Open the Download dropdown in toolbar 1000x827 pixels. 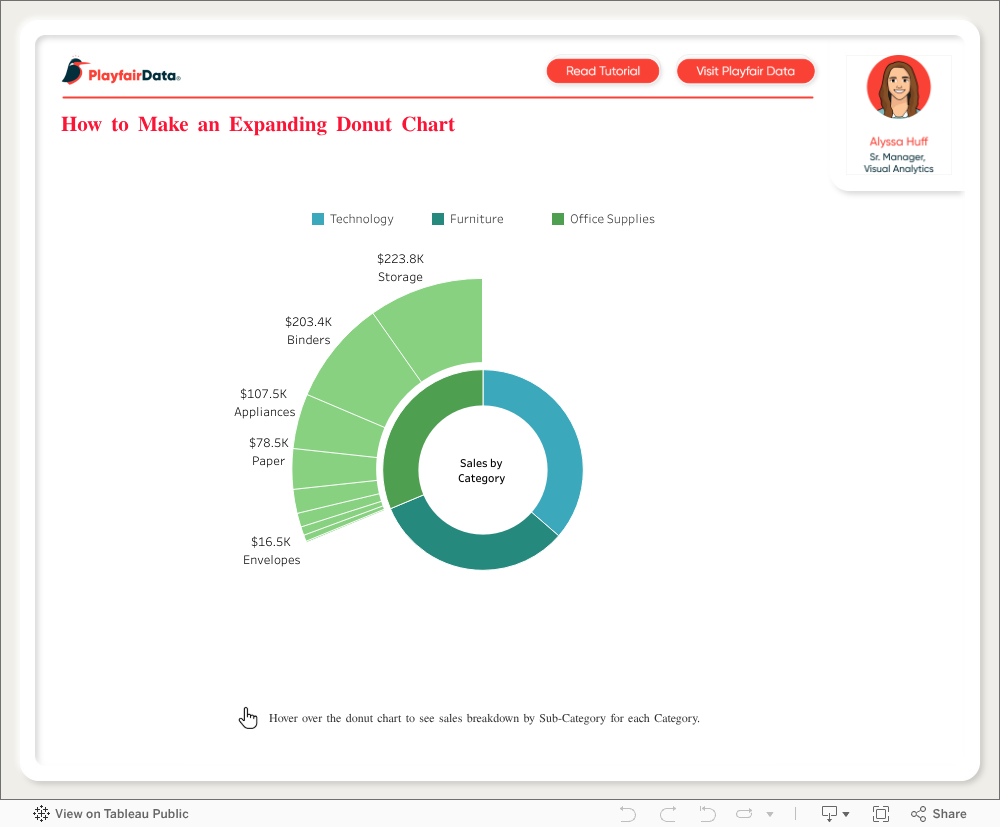coord(835,814)
